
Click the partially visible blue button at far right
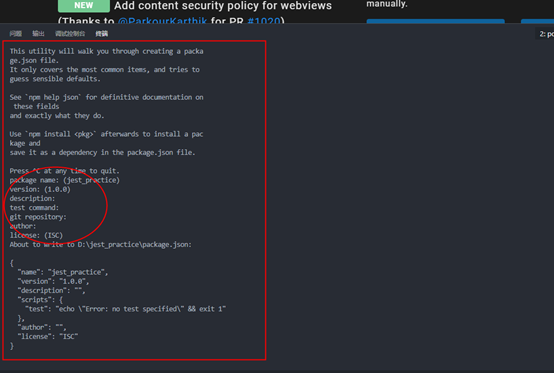pyautogui.click(x=537, y=21)
